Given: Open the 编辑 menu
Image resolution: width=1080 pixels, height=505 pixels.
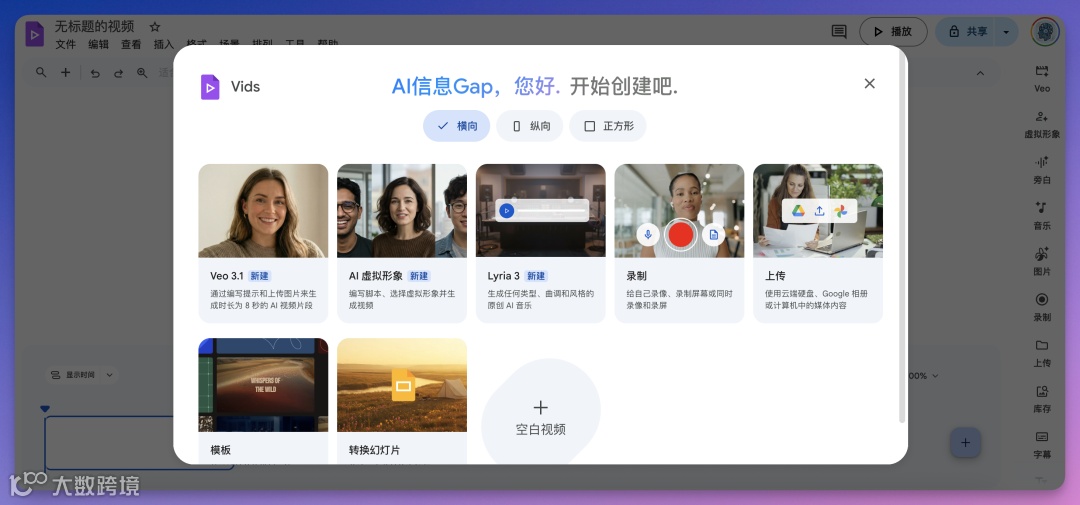Looking at the screenshot, I should [x=98, y=44].
